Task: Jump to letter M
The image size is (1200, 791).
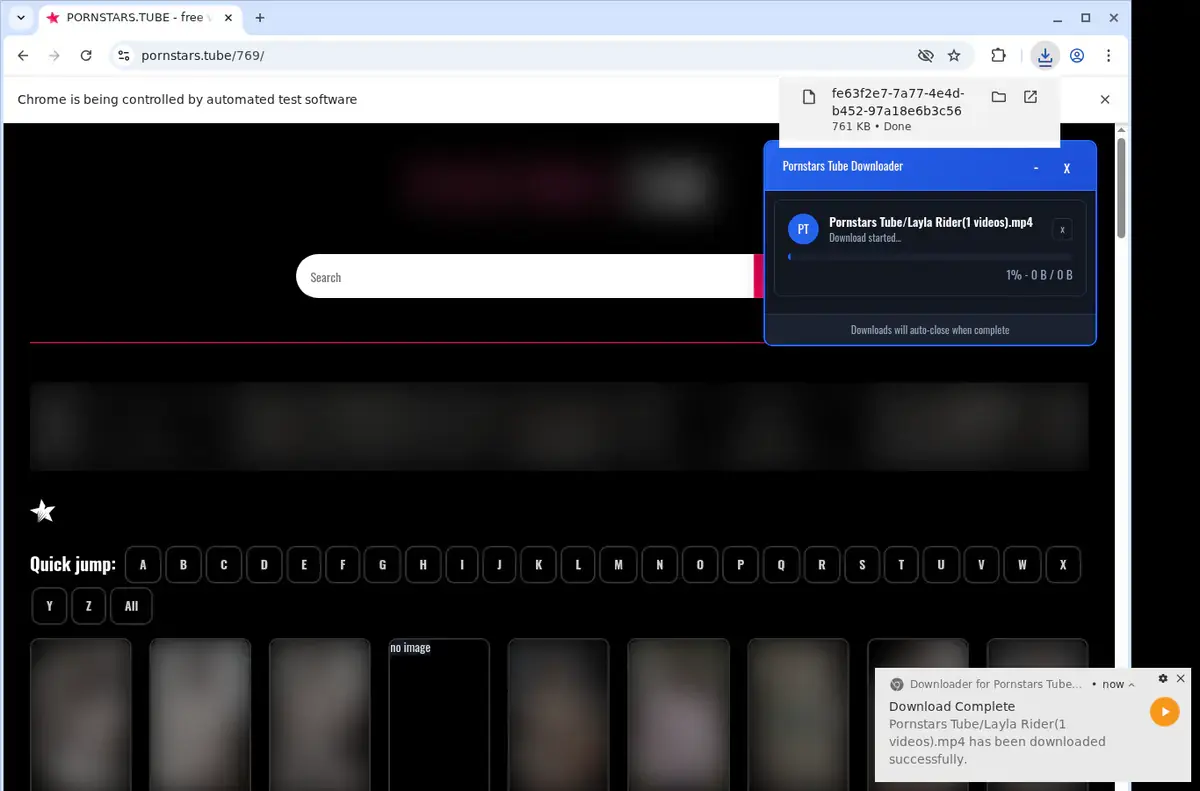Action: (618, 564)
